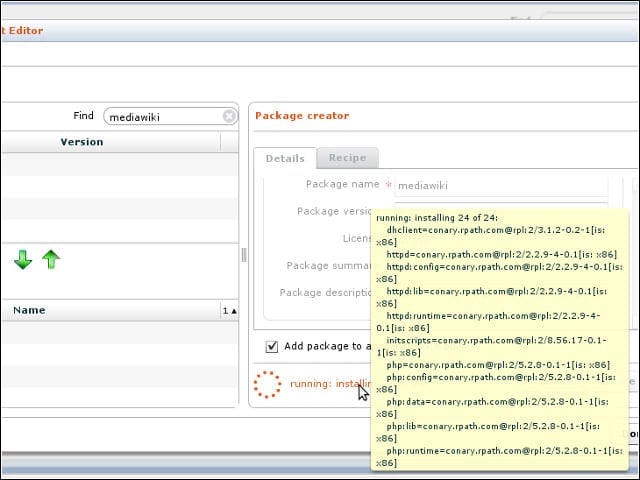Click the Find label
This screenshot has height=480, width=640.
(x=83, y=116)
